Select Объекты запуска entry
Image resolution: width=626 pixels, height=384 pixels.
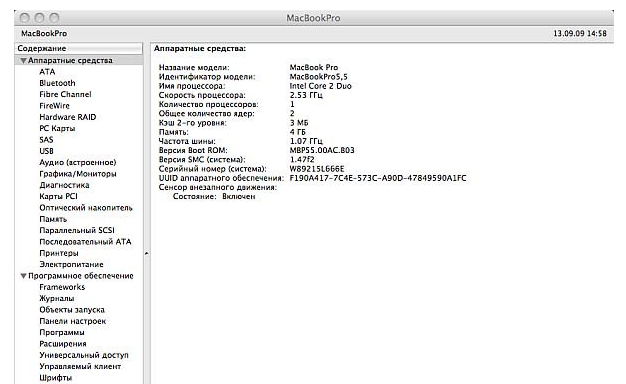[x=72, y=310]
